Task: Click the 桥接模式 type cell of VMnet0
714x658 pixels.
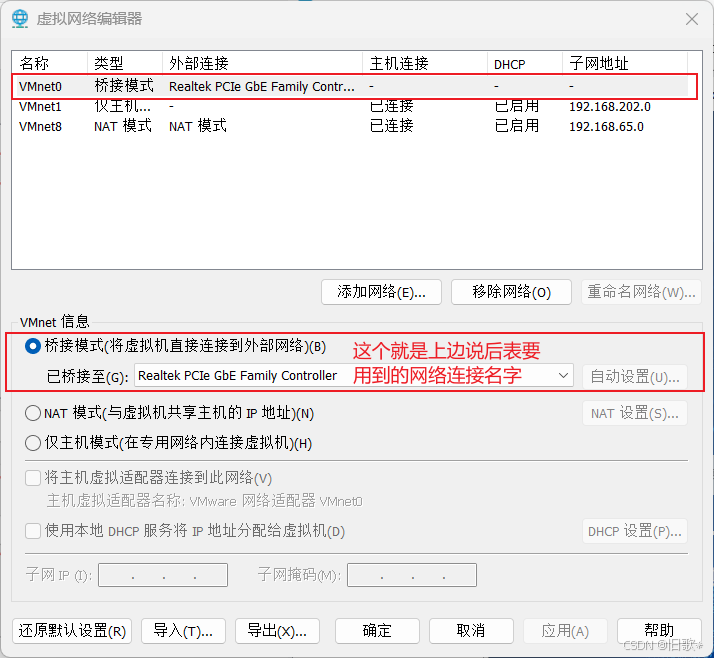Action: tap(124, 86)
